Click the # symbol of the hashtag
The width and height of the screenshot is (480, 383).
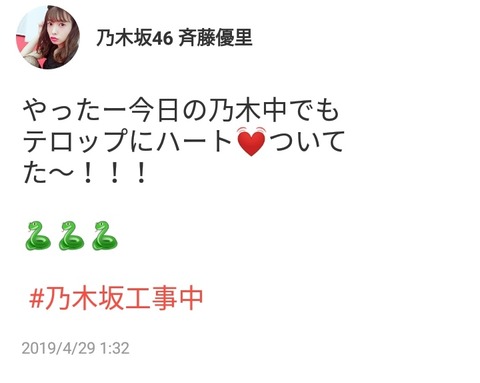click(37, 298)
